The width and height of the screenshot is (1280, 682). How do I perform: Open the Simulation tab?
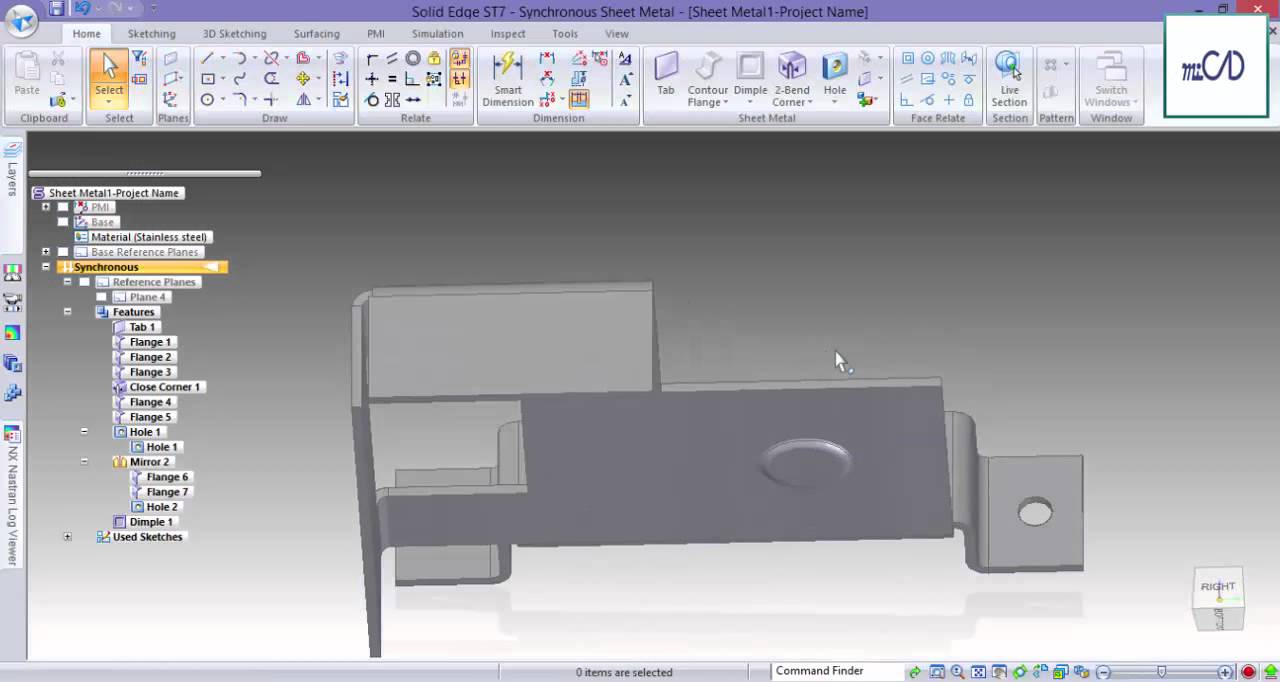437,34
